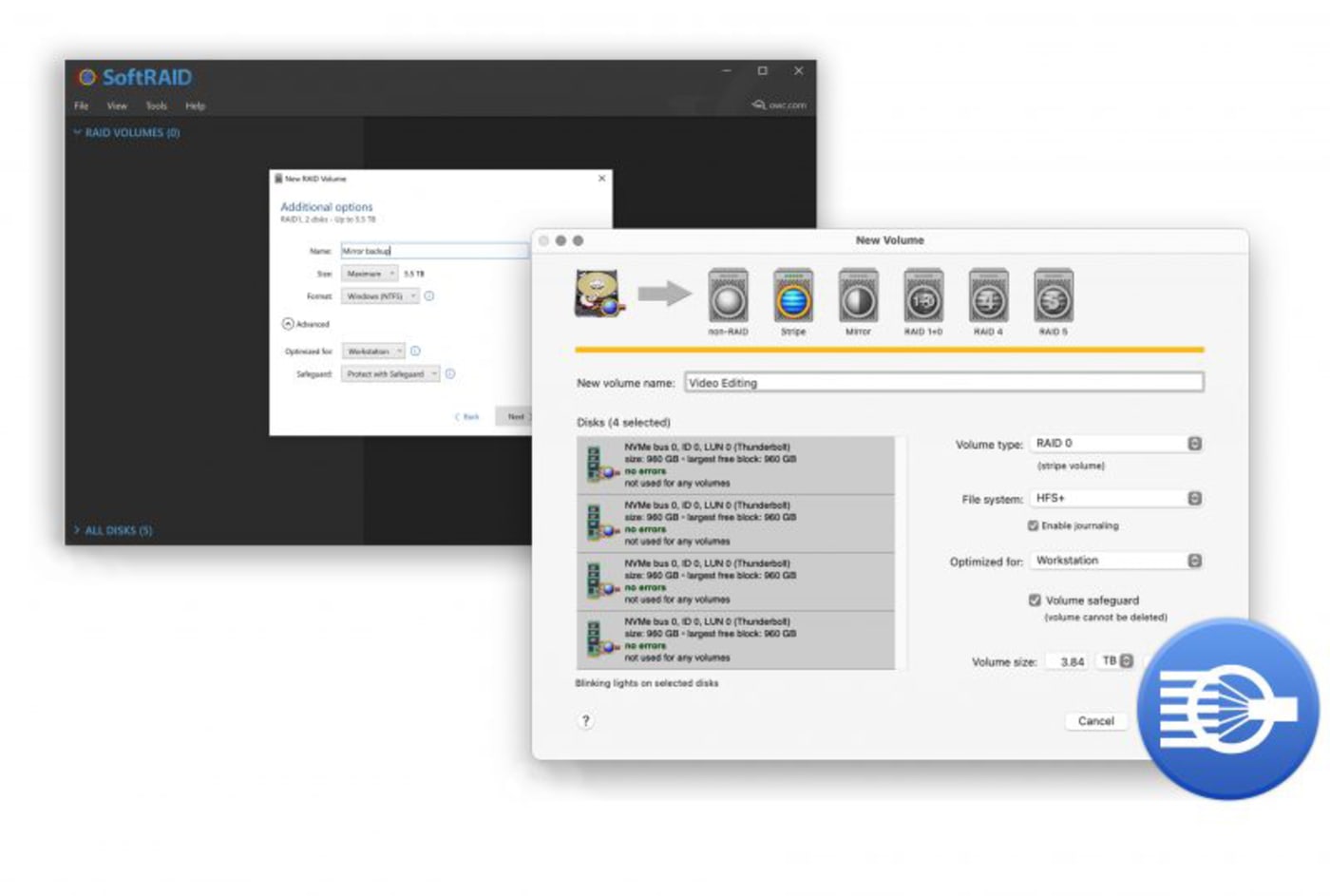Click the 'Blinking lights on selected disks' text
The image size is (1330, 896).
click(x=647, y=683)
